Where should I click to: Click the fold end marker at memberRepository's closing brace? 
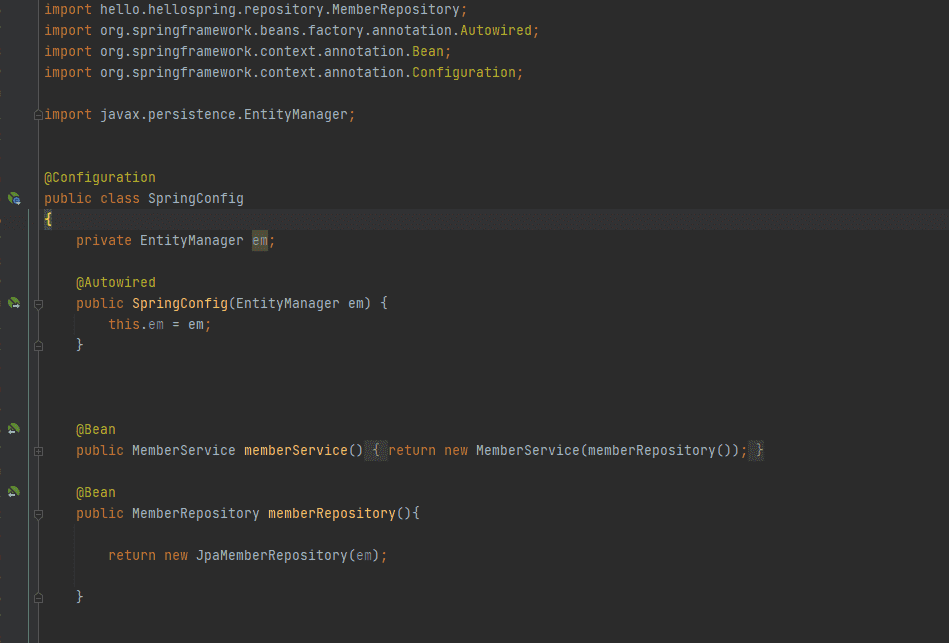38,598
